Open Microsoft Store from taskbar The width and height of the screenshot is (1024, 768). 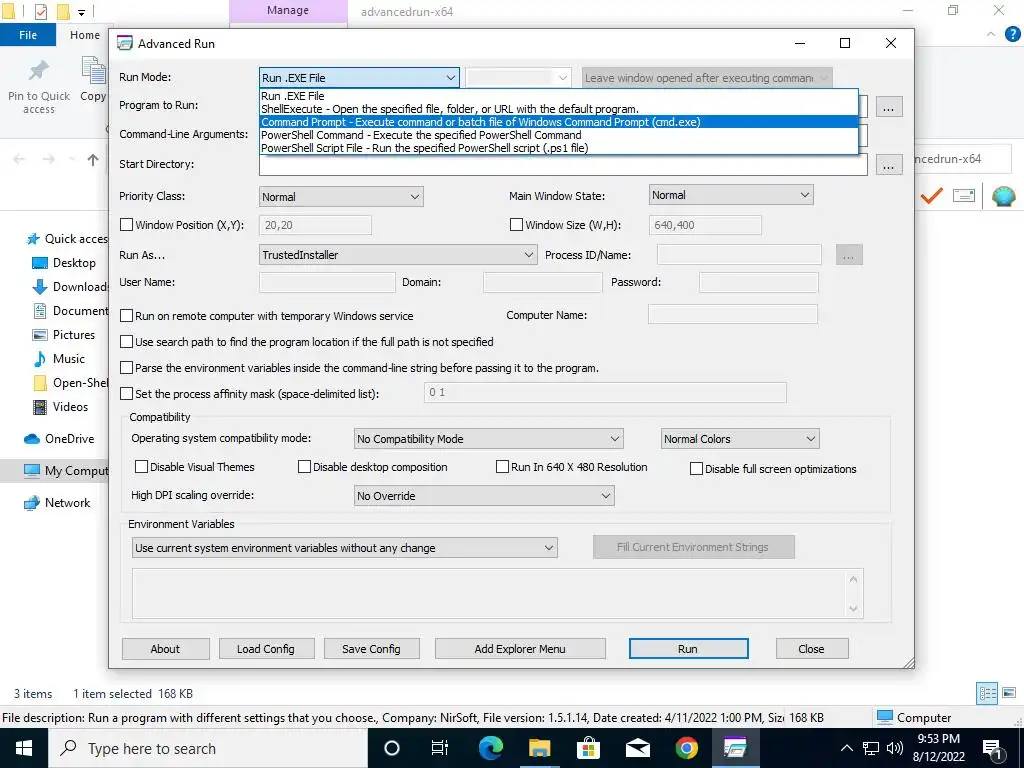(588, 748)
